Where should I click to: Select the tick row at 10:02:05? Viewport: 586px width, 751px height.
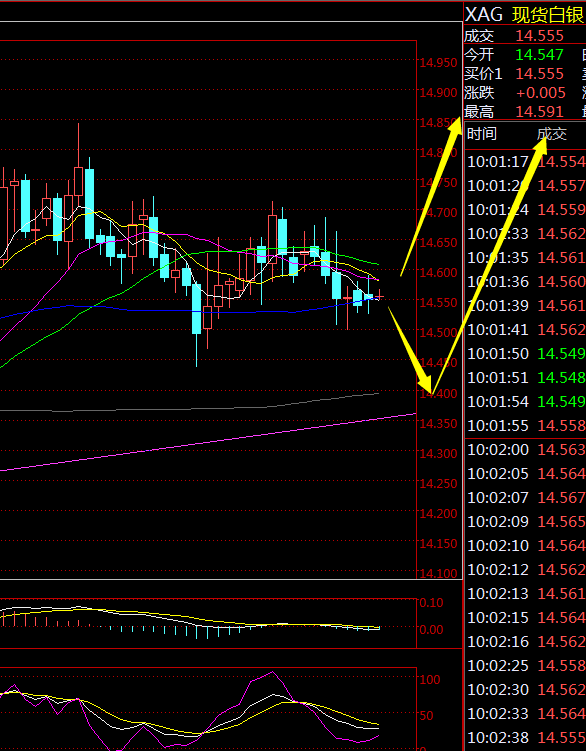tap(526, 473)
